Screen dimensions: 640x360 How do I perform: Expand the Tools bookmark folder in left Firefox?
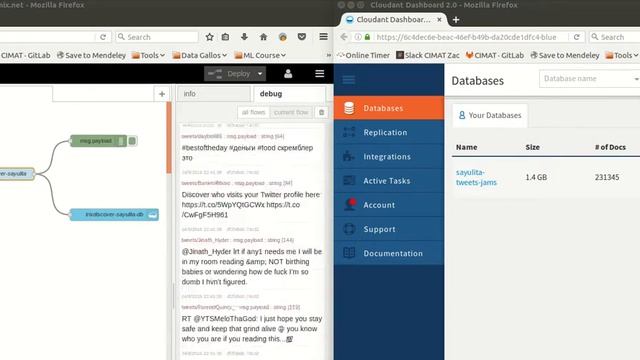tap(149, 55)
